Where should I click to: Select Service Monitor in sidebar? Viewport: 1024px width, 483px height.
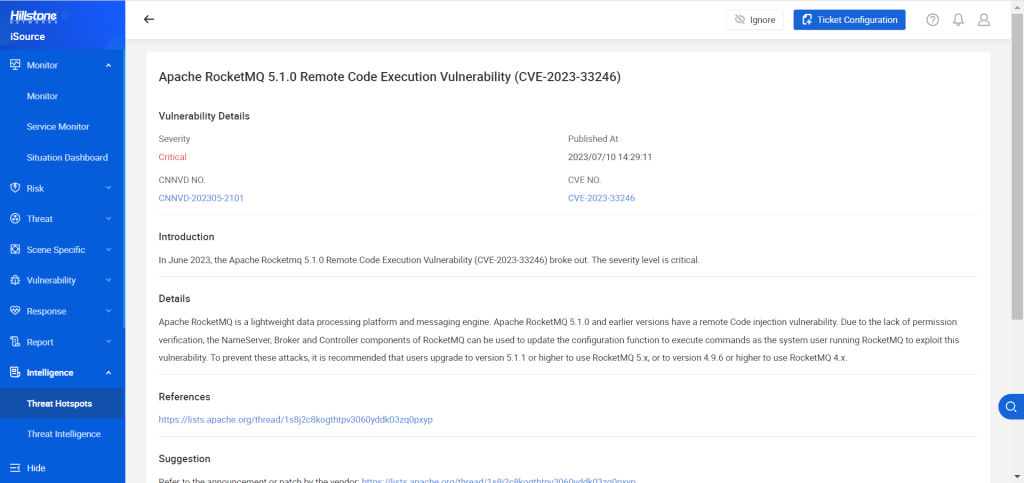[58, 127]
